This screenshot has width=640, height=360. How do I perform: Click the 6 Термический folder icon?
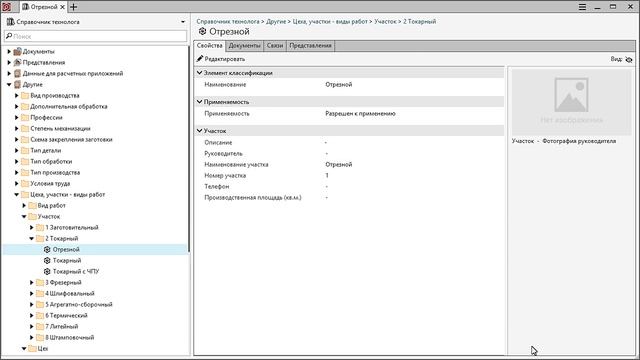(x=40, y=316)
